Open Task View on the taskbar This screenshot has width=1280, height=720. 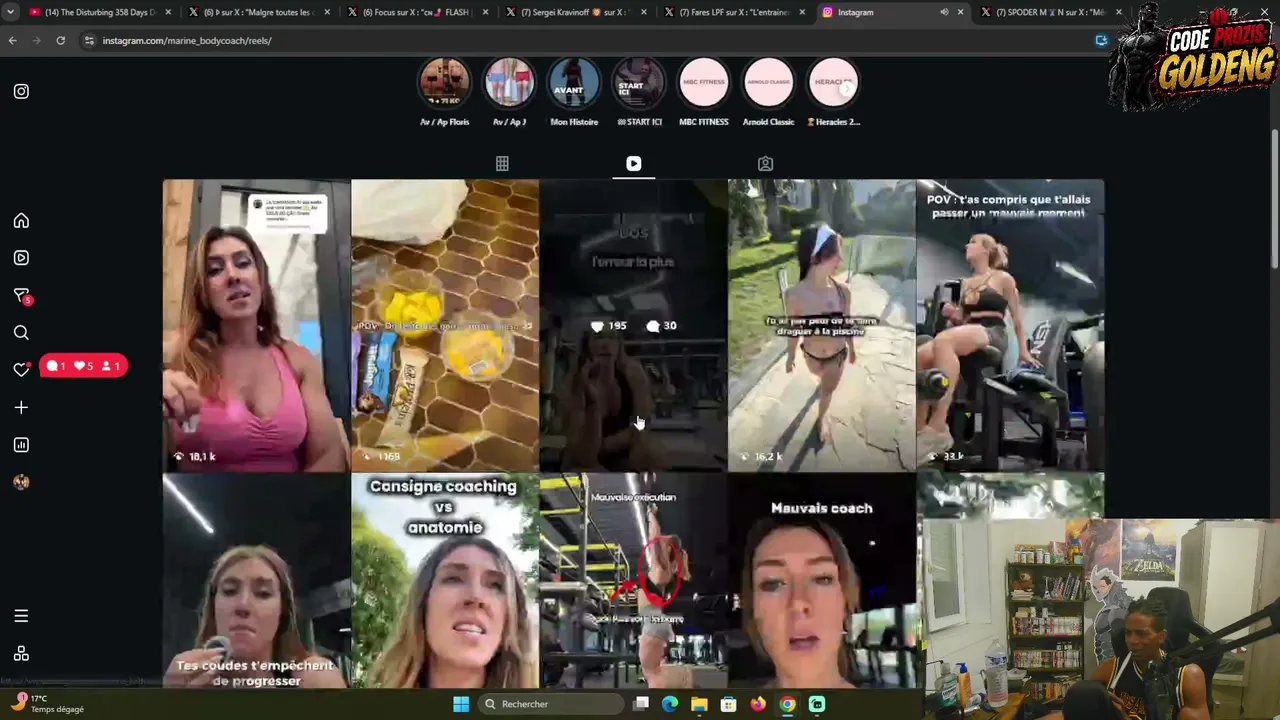coord(642,704)
